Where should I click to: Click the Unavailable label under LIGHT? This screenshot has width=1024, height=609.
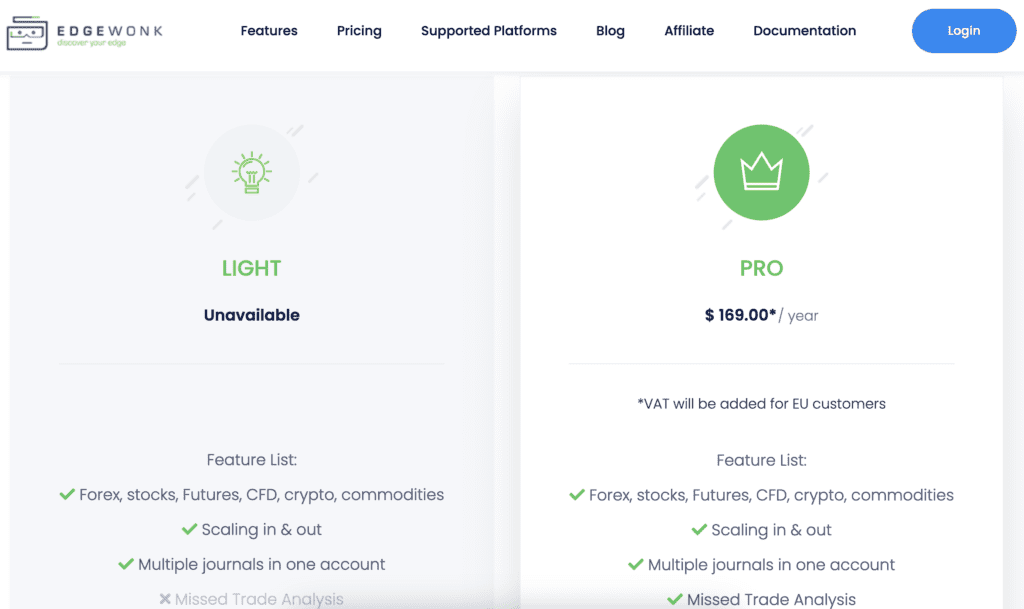pos(251,315)
